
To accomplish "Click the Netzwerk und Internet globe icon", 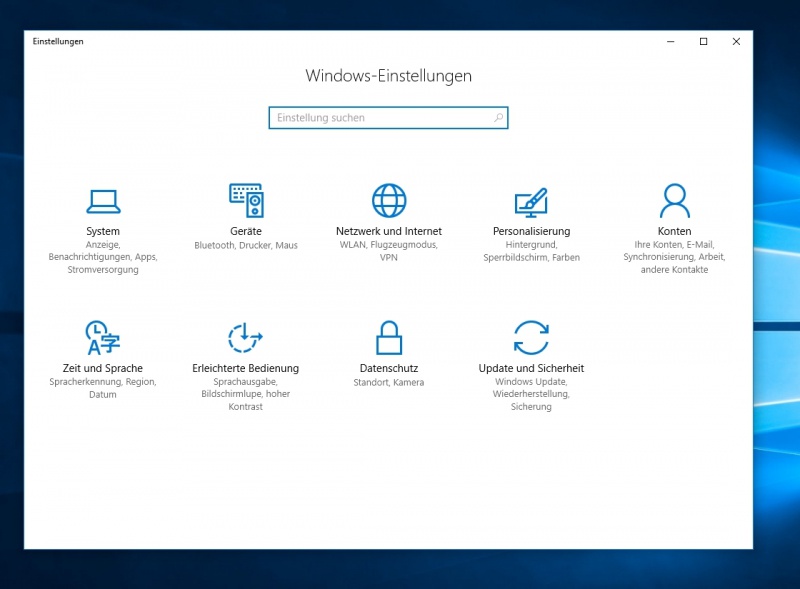I will coord(389,201).
